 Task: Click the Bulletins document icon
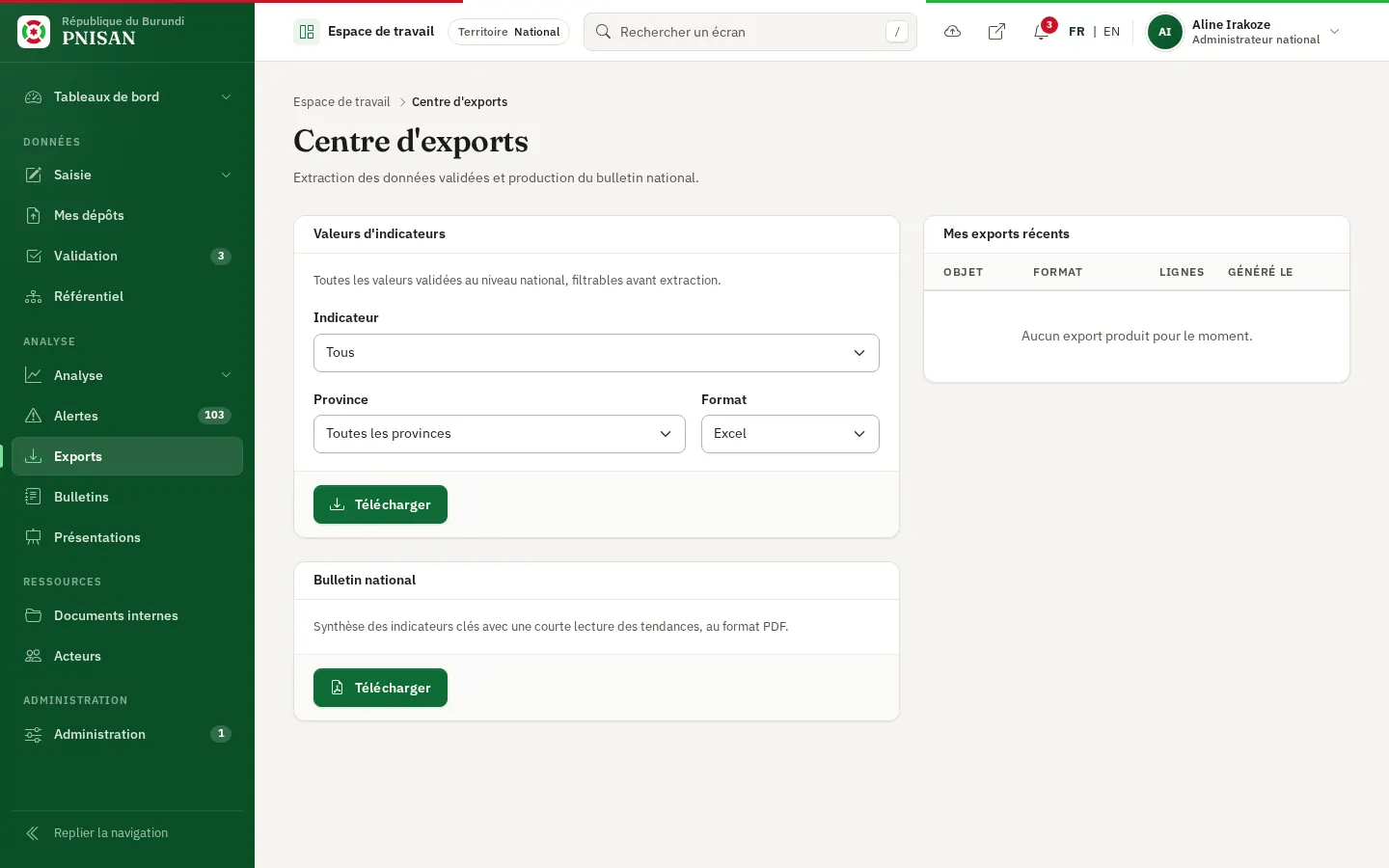[x=34, y=497]
